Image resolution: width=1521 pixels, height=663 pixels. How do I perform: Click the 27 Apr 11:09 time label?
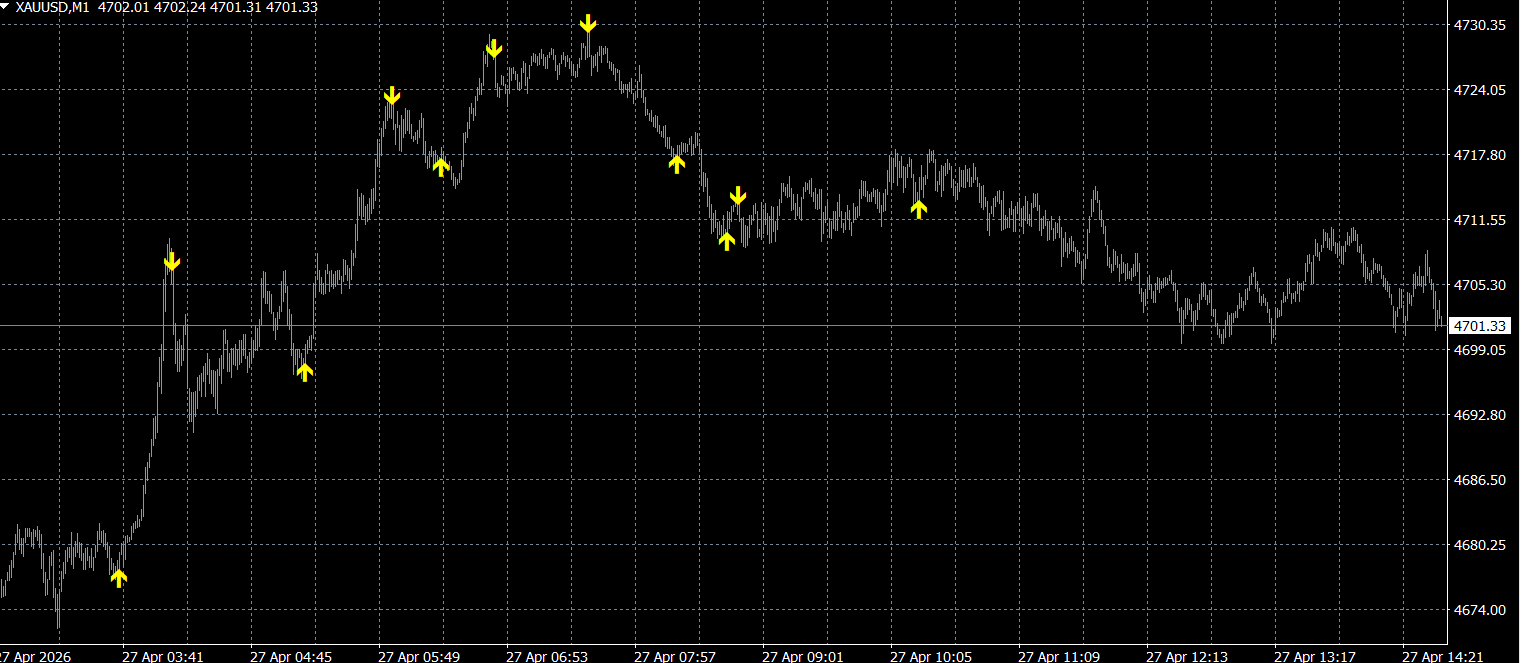1059,657
